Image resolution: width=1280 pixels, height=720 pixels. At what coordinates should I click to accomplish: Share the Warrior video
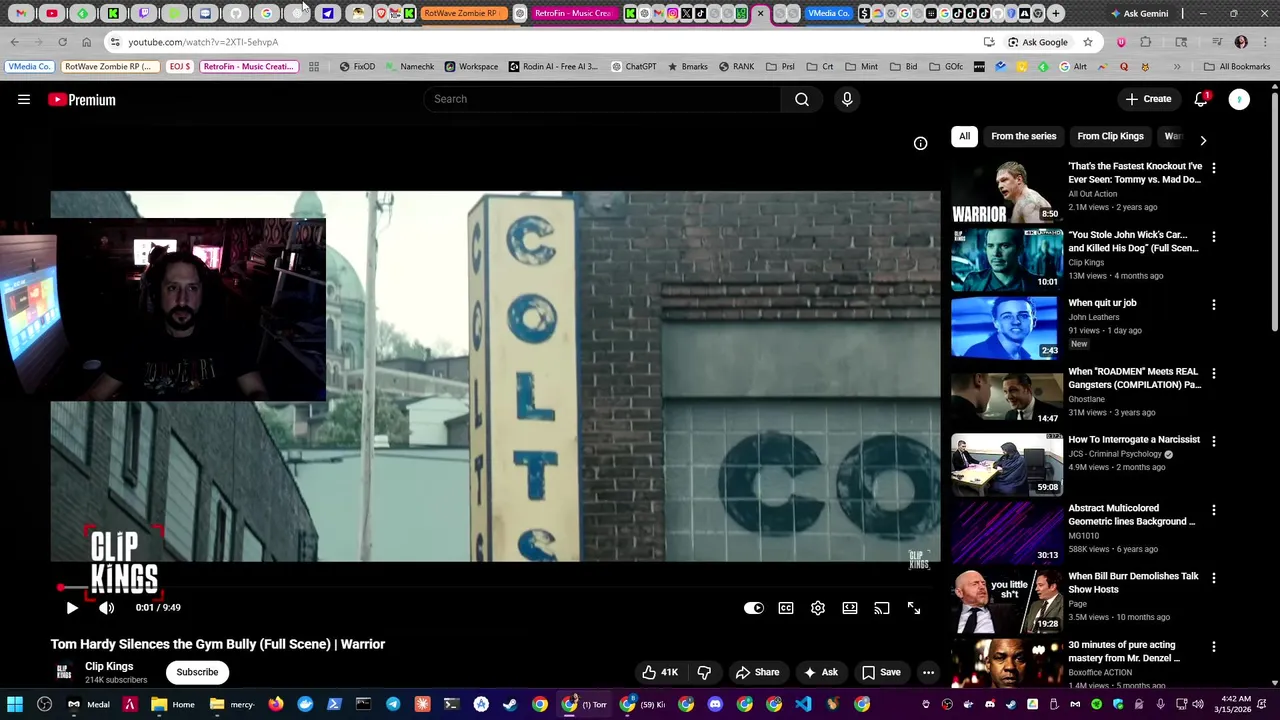pos(757,672)
